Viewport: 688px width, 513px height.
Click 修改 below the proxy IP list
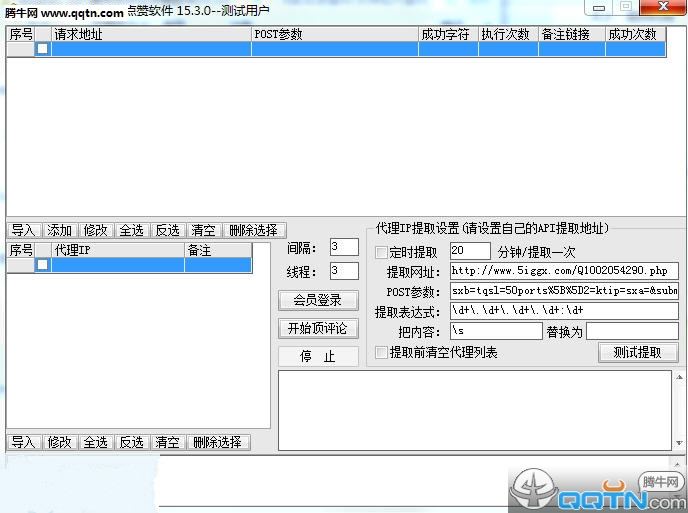(x=60, y=442)
